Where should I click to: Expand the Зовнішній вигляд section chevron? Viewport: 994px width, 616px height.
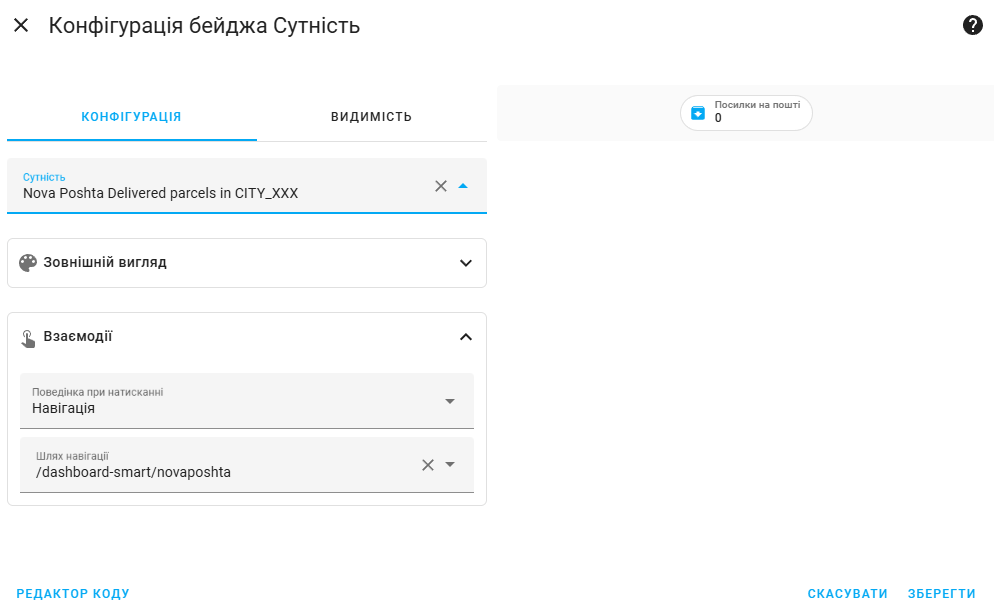pyautogui.click(x=466, y=263)
